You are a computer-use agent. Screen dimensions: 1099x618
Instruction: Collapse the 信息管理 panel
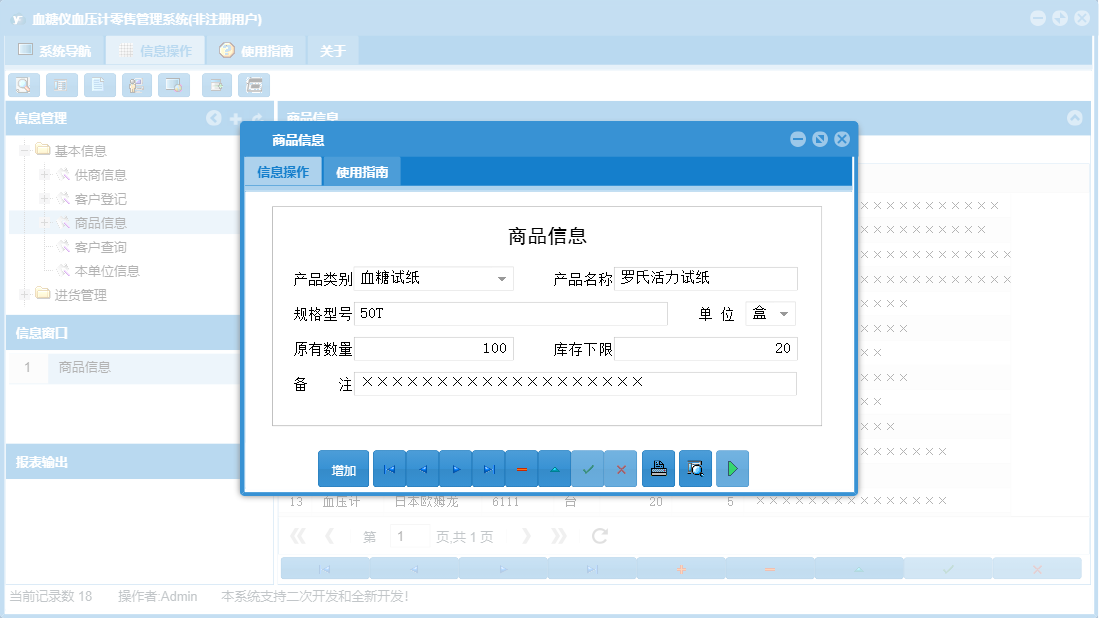click(214, 118)
